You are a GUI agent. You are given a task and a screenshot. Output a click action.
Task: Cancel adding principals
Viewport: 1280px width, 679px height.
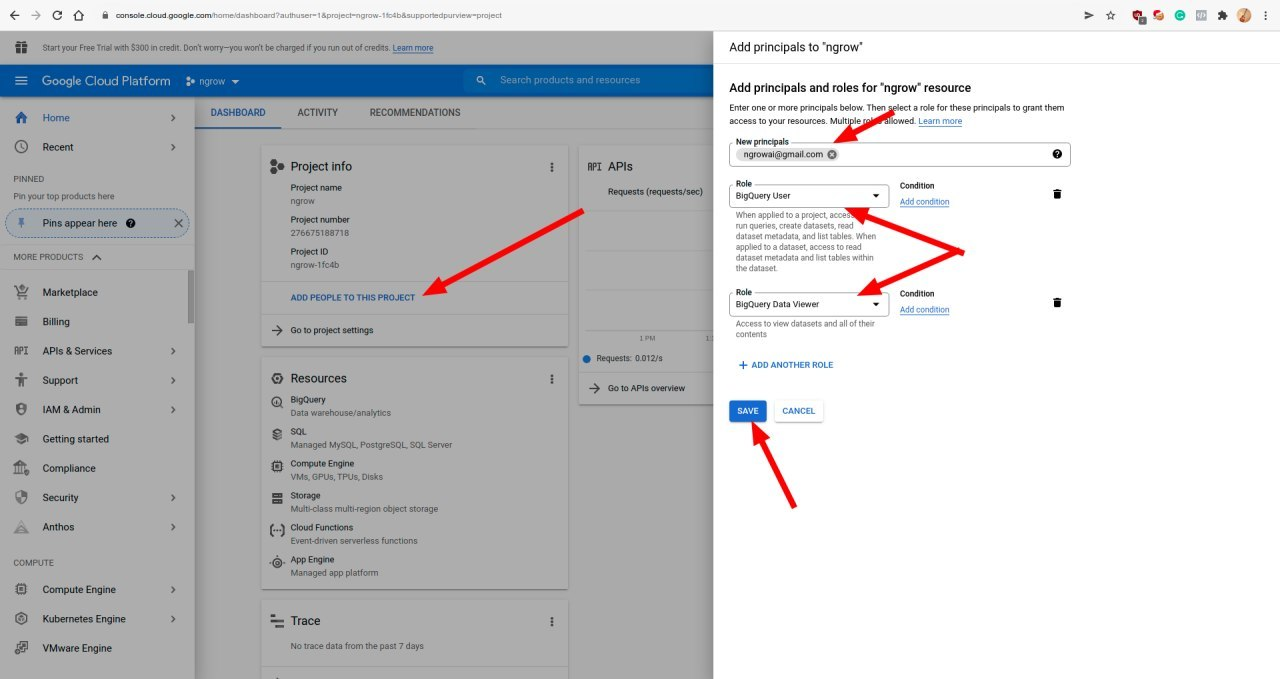point(798,411)
